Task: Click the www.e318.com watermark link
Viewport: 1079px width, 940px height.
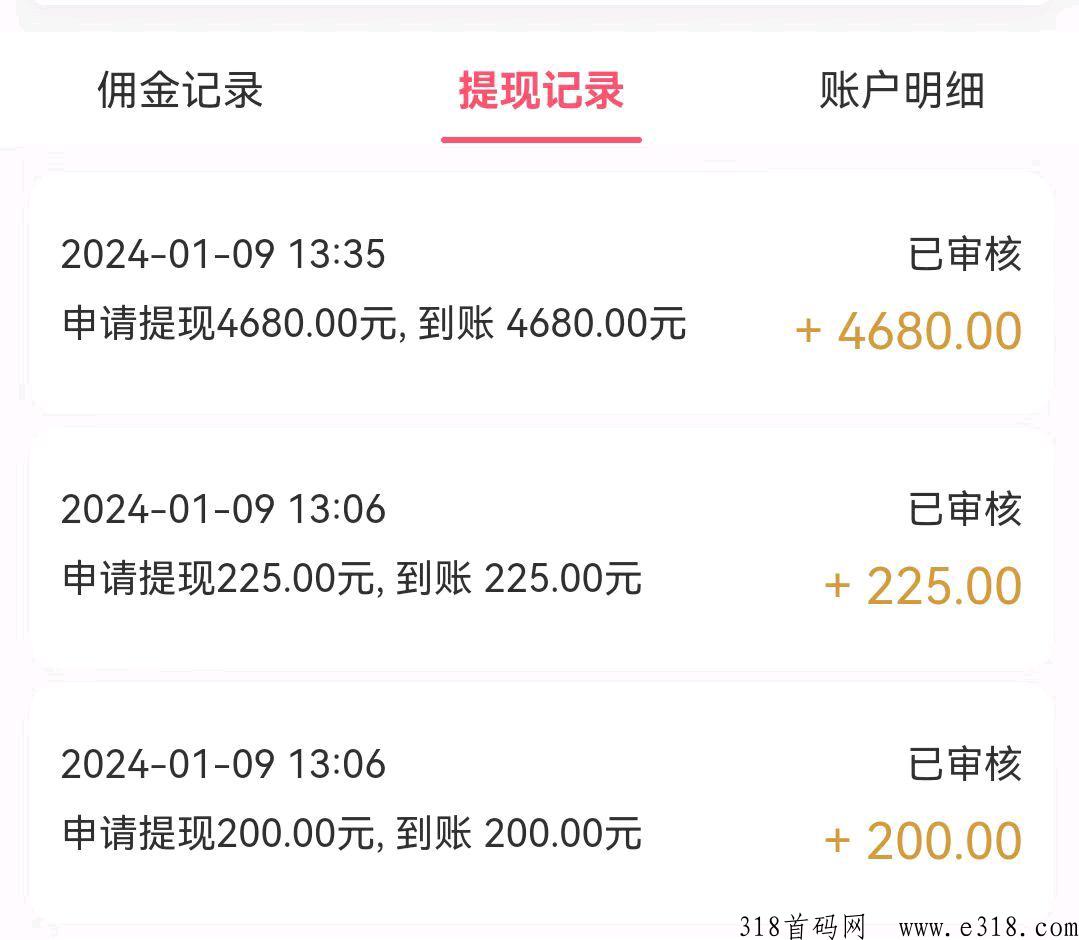Action: click(x=988, y=927)
